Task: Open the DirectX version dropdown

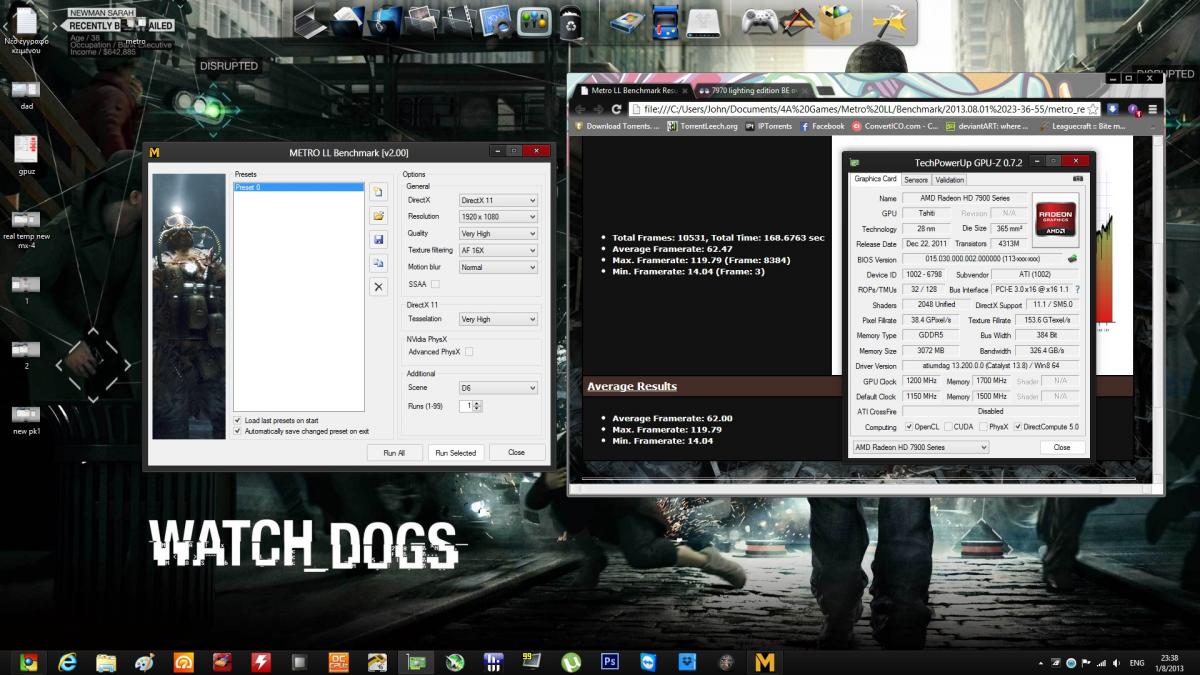Action: tap(498, 200)
